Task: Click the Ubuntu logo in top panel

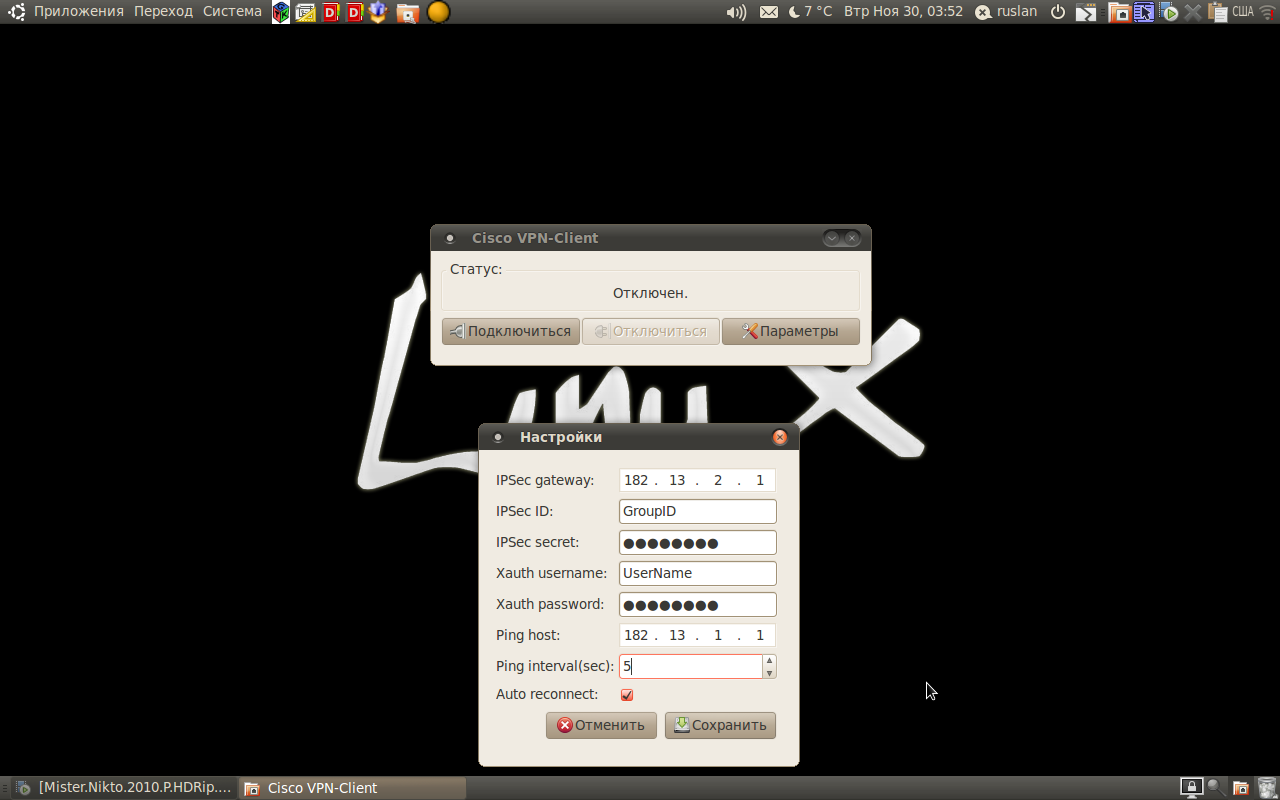Action: click(17, 12)
